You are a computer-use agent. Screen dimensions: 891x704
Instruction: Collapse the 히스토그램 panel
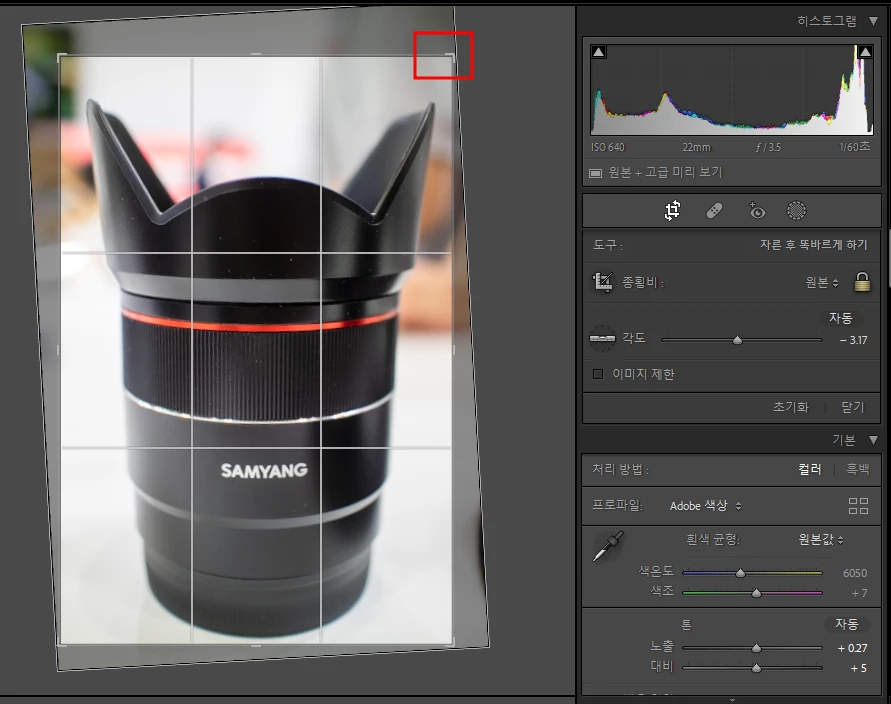pyautogui.click(x=873, y=22)
